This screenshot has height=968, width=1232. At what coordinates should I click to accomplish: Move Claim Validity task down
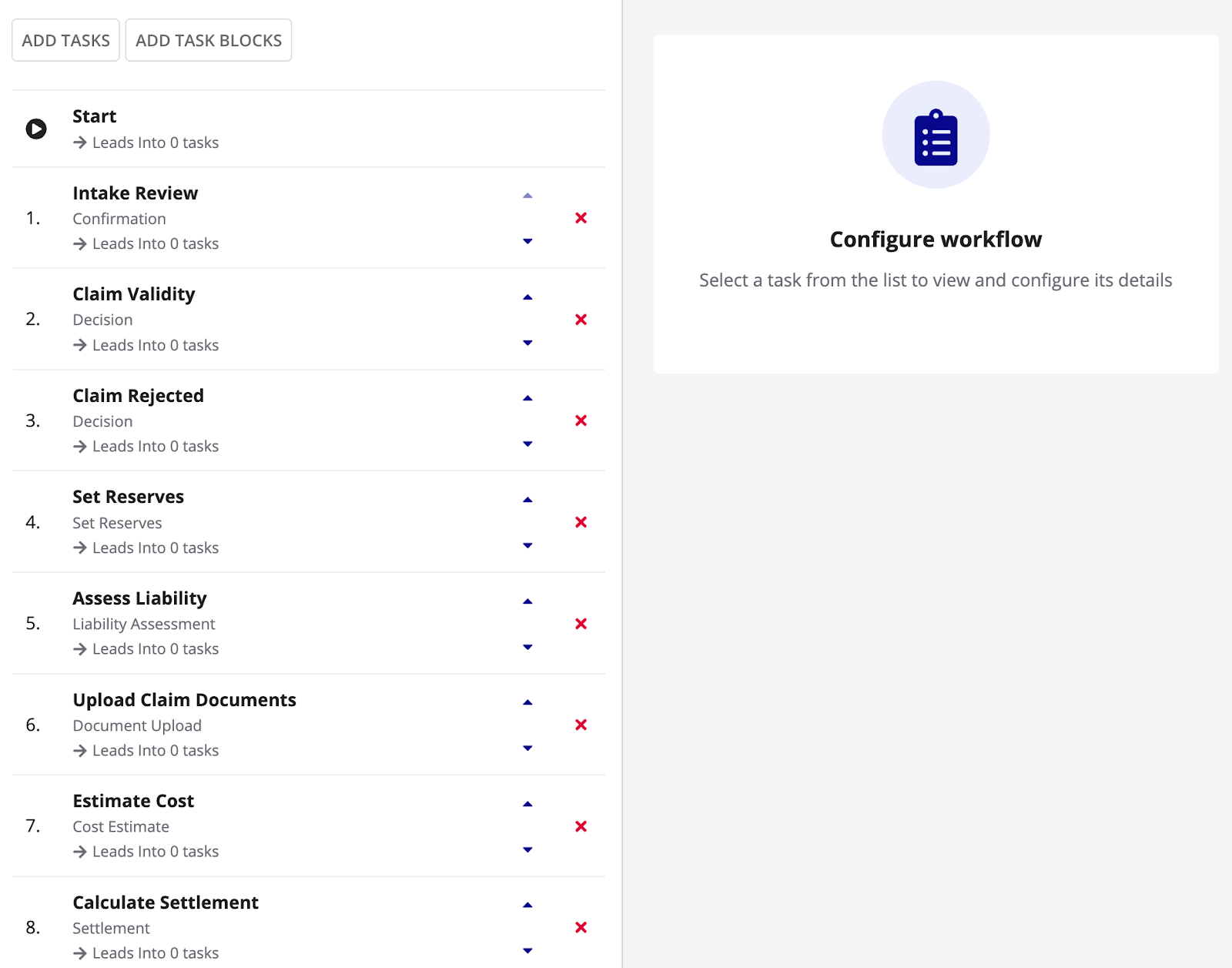527,343
